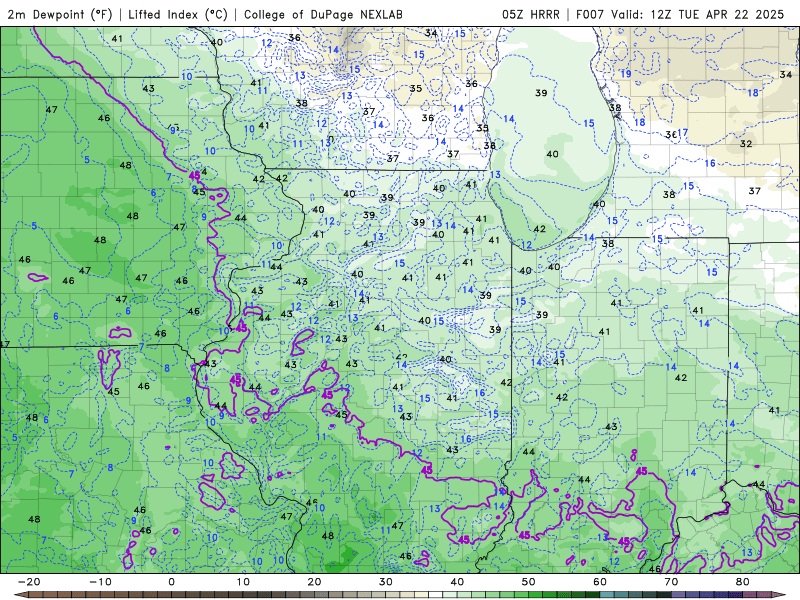Screen dimensions: 800x600
Task: Click the -20 label on the color scale
Action: coord(29,582)
